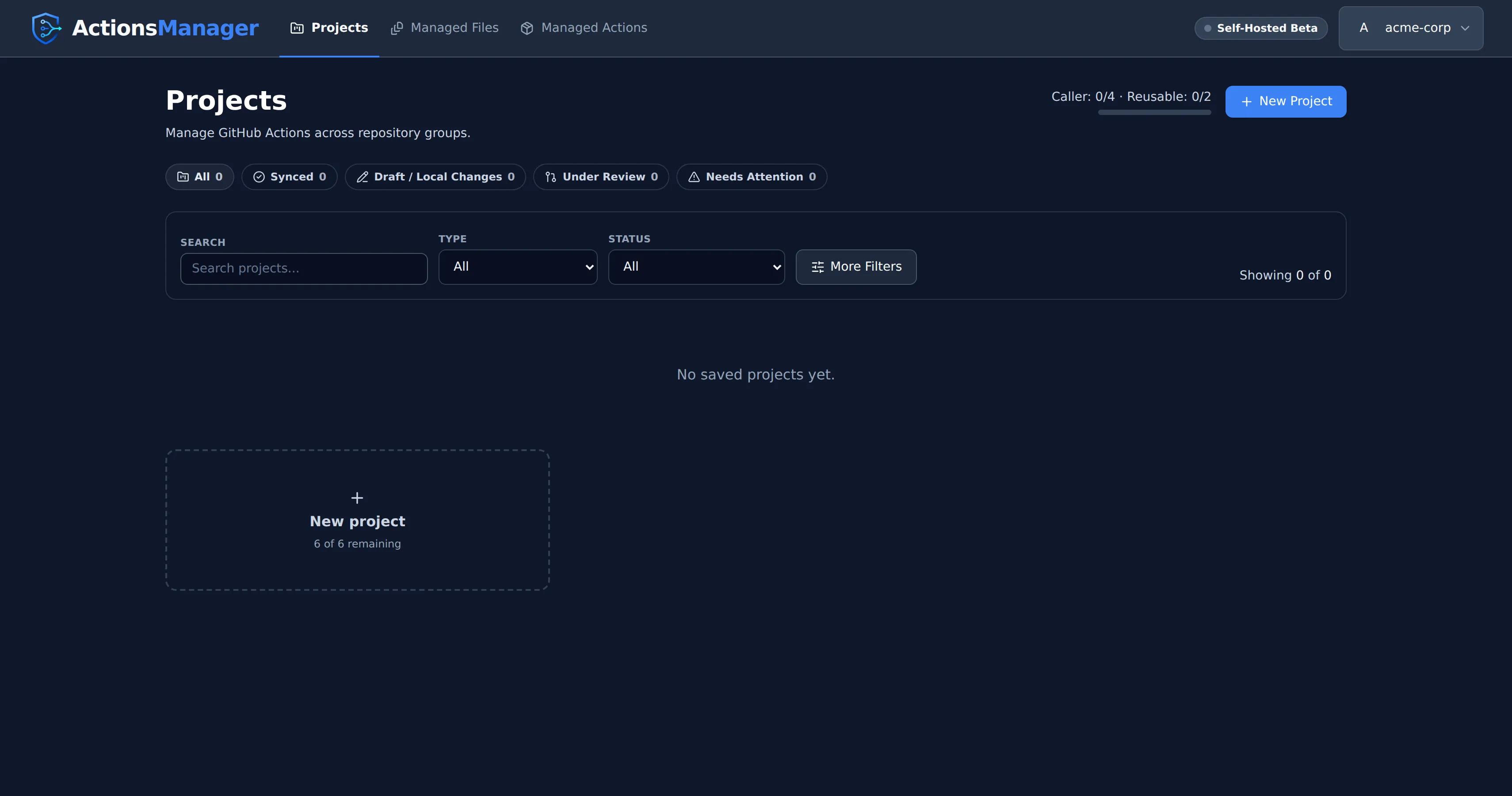Viewport: 1512px width, 796px height.
Task: Click the Needs Attention warning triangle icon
Action: [694, 177]
